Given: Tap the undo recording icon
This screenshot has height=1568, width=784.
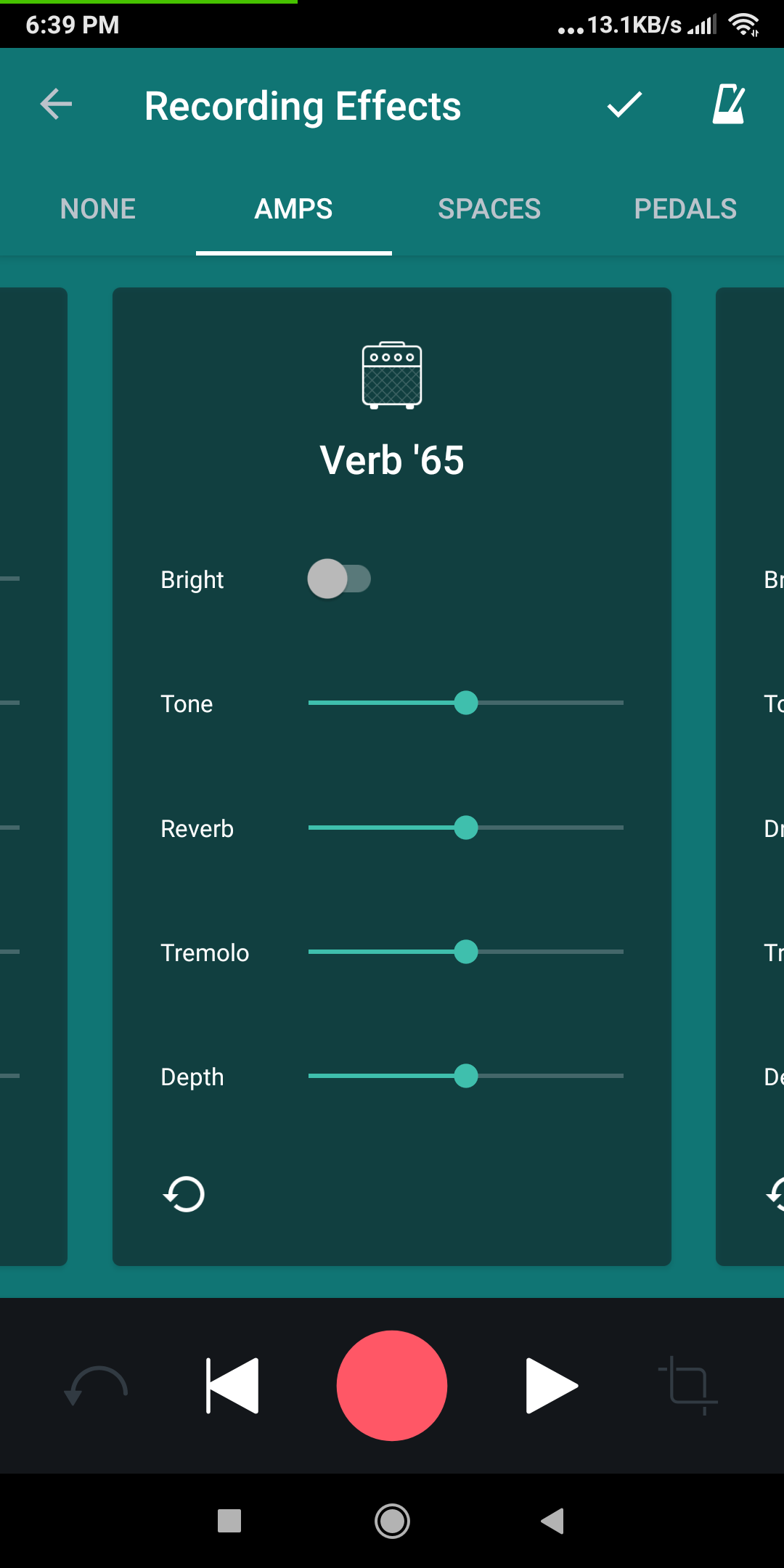Looking at the screenshot, I should [96, 1385].
